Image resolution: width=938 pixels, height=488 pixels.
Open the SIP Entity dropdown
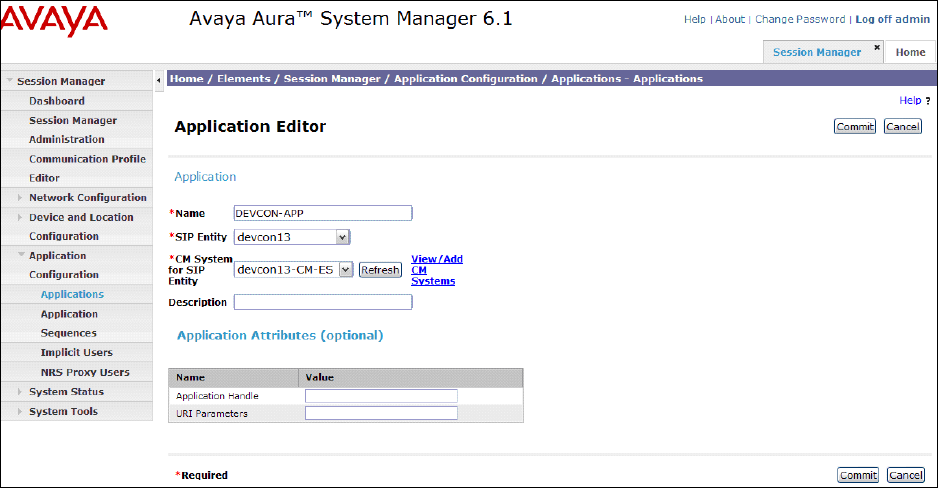point(342,237)
